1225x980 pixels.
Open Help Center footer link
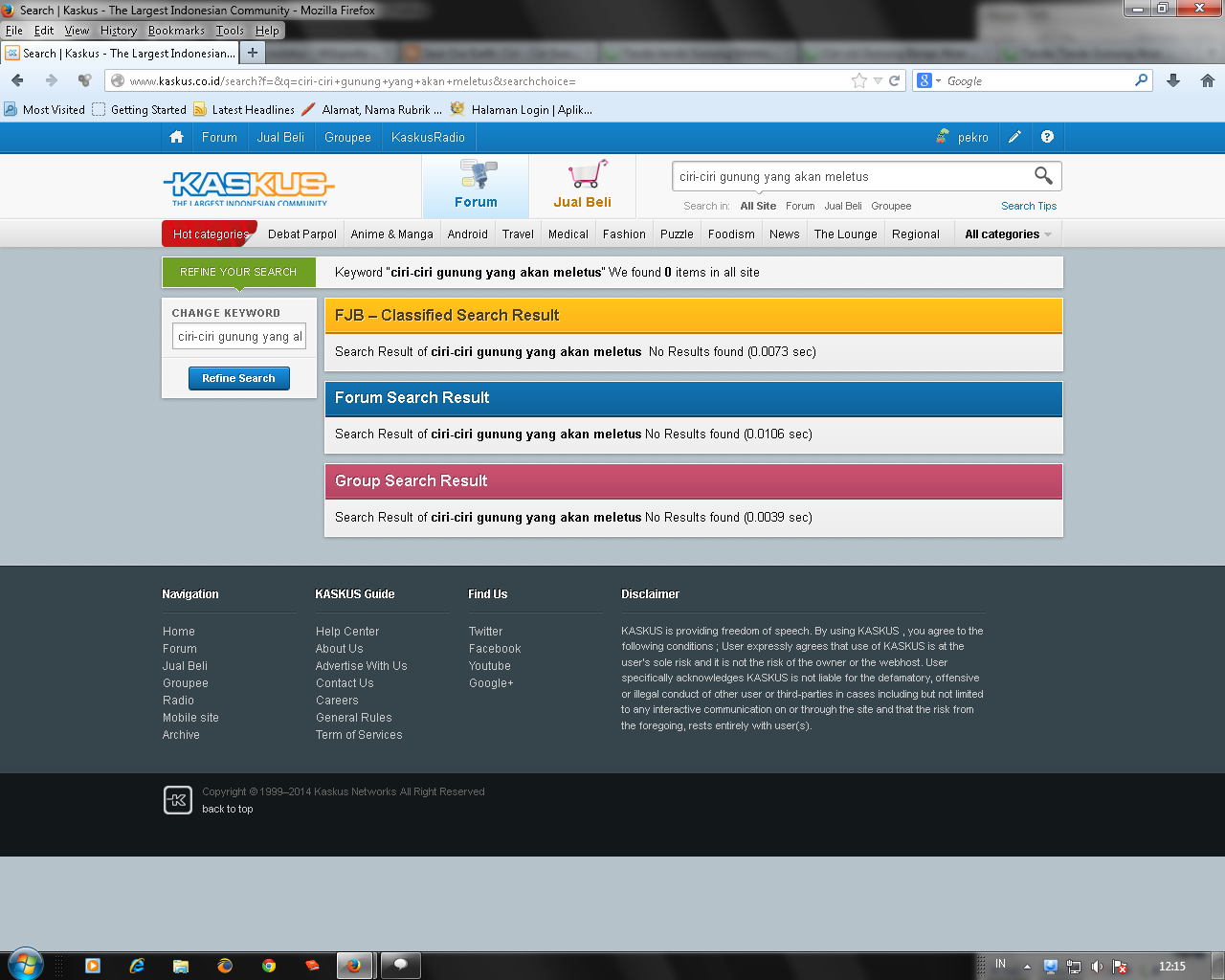tap(347, 632)
